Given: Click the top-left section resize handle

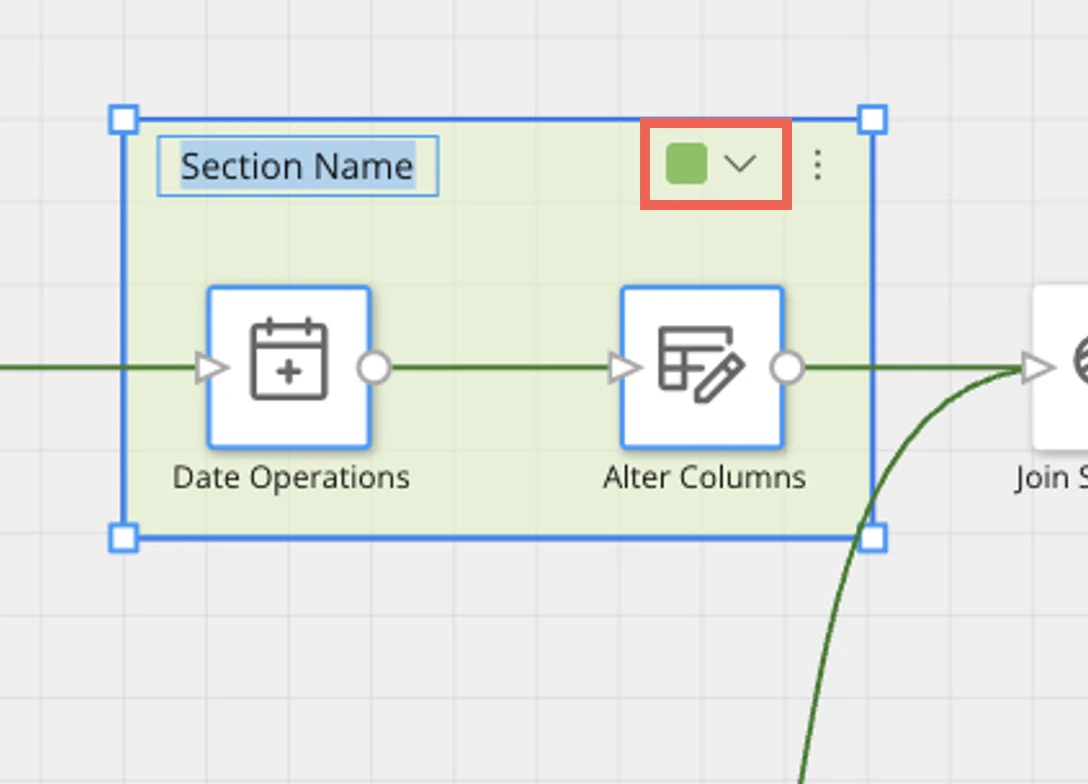Looking at the screenshot, I should coord(124,119).
